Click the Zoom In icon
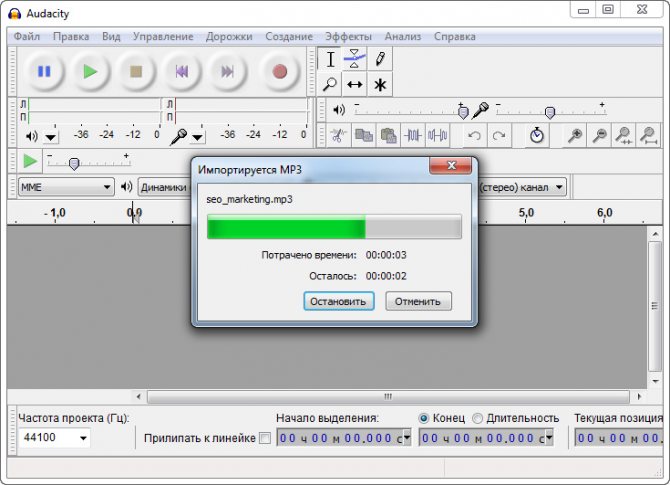 [x=575, y=135]
